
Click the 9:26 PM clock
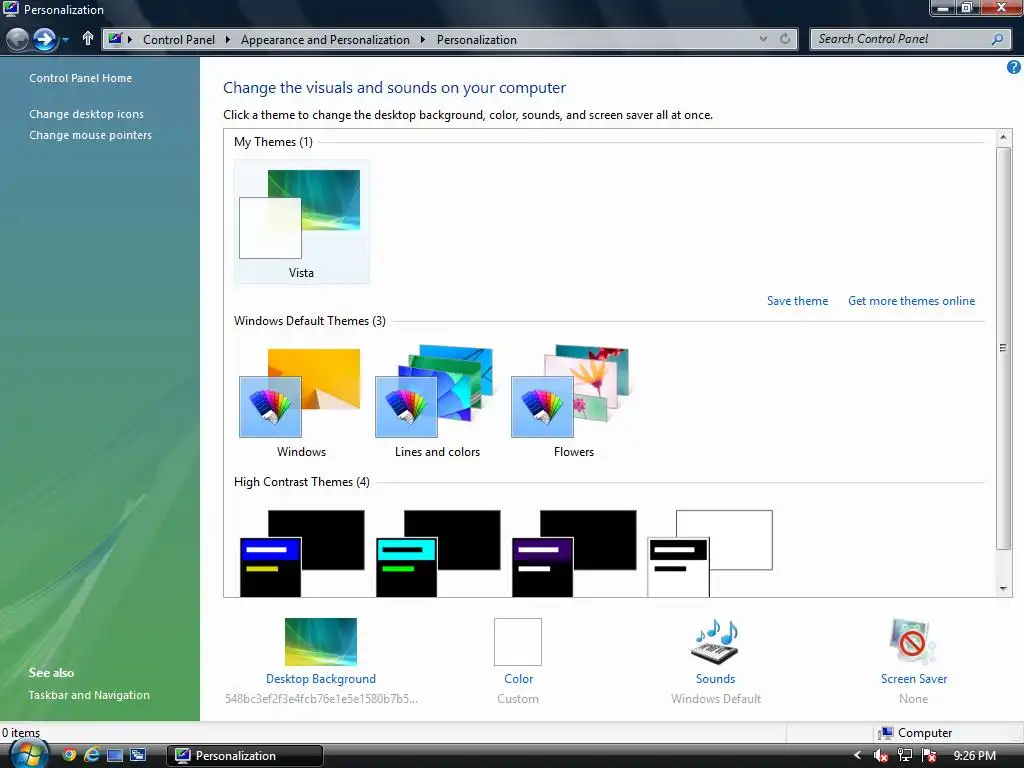(x=974, y=756)
